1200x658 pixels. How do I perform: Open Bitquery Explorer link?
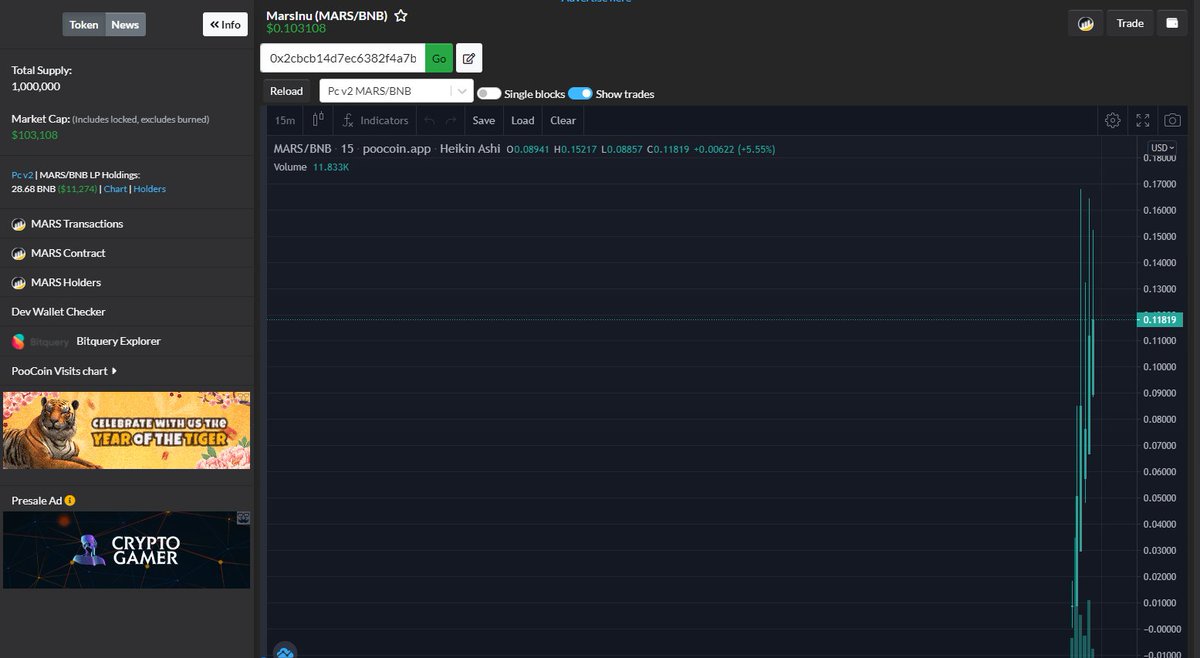118,341
